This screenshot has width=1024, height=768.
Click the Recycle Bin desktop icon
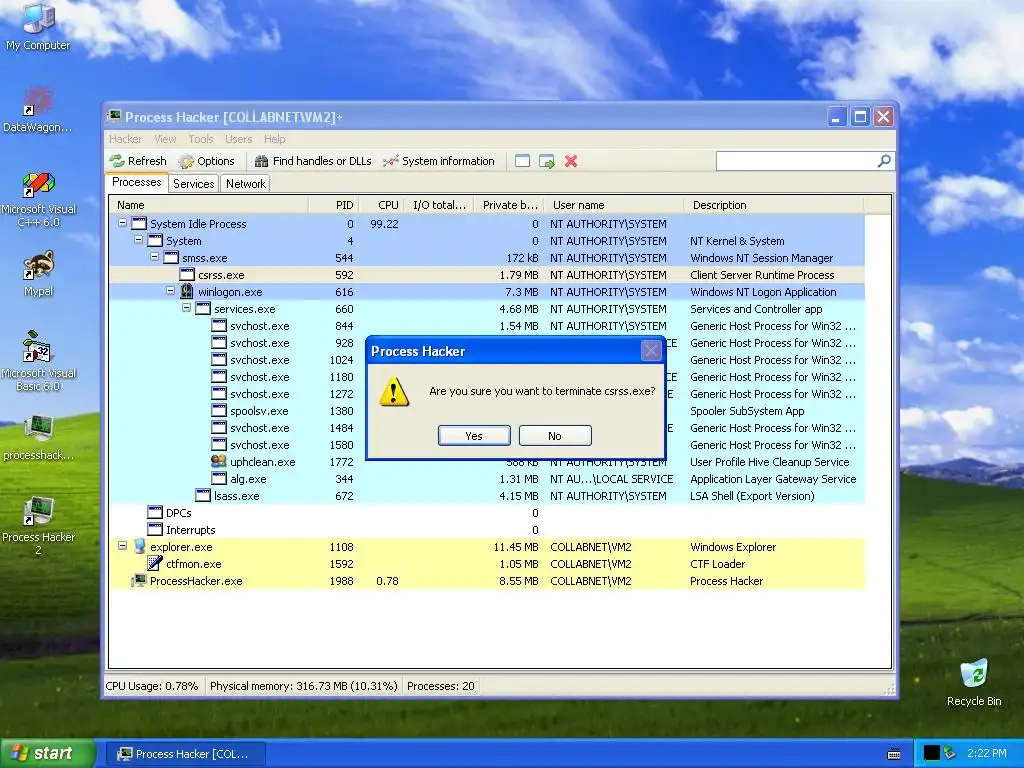coord(974,683)
